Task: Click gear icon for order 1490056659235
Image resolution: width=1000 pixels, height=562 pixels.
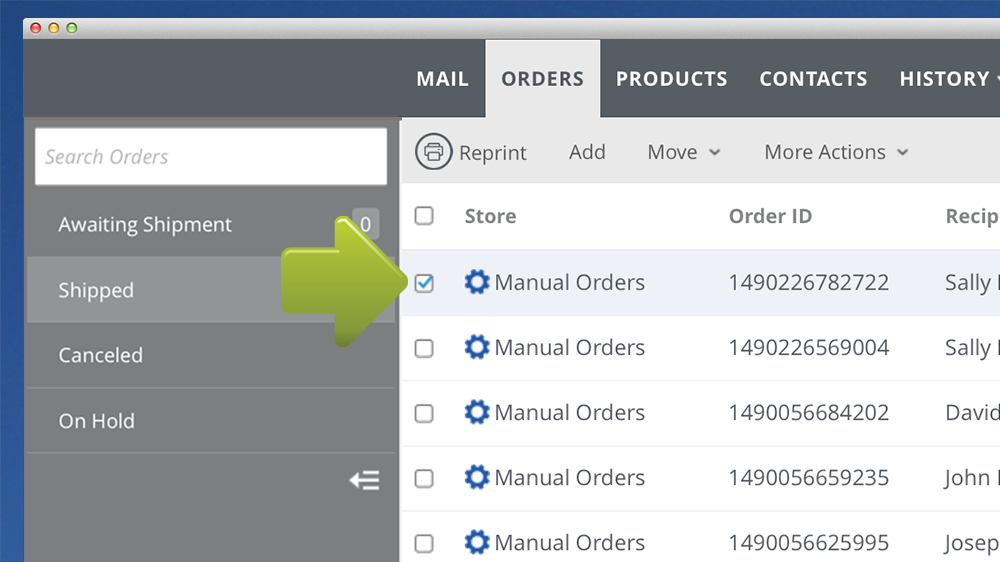Action: click(477, 478)
